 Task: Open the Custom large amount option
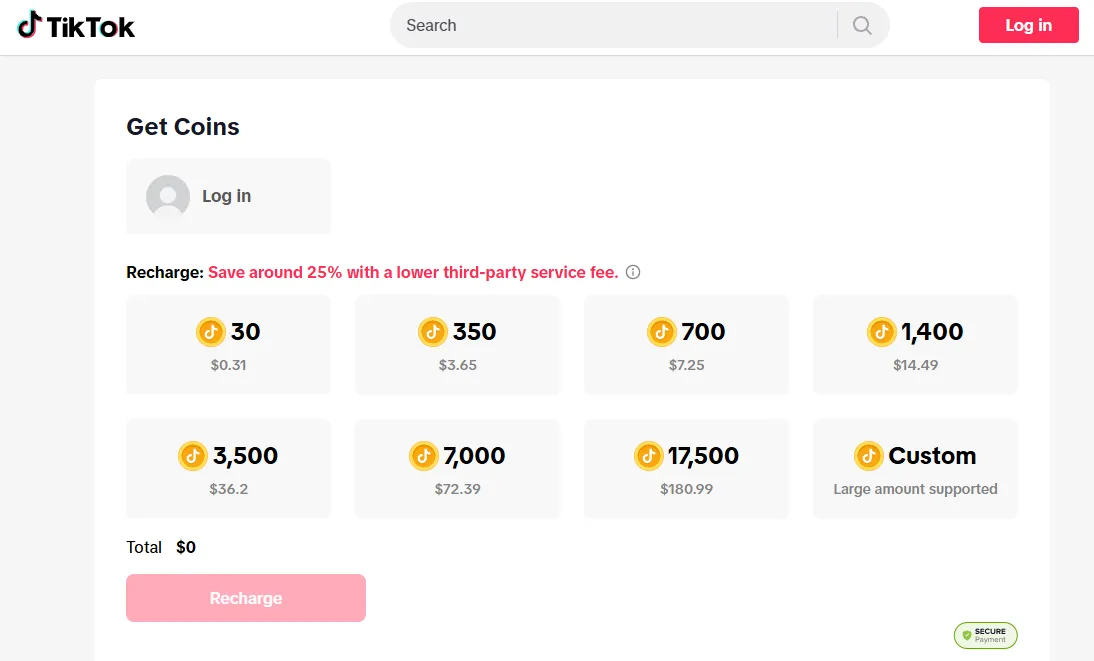[x=915, y=468]
